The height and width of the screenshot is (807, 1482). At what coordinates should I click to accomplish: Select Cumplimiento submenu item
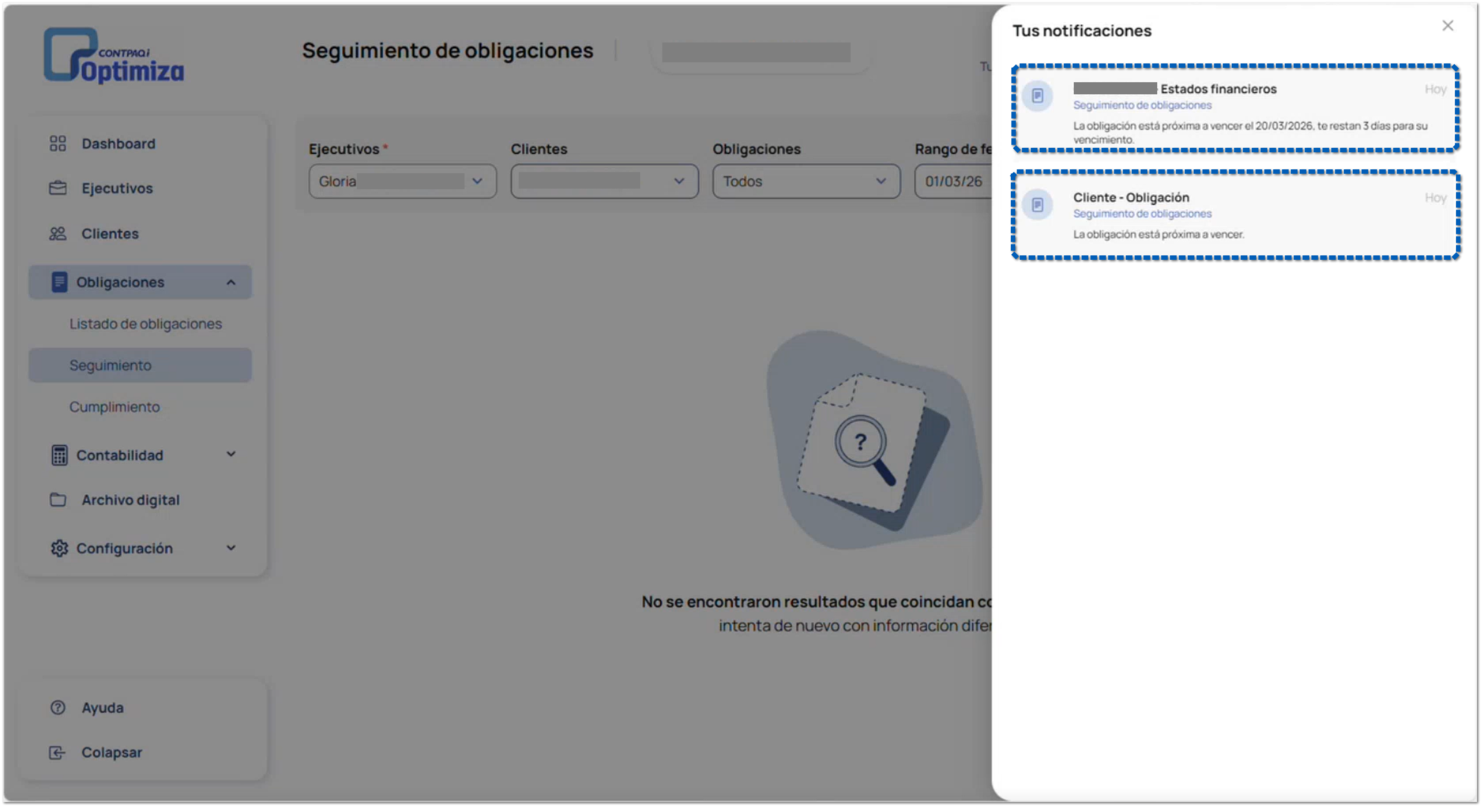coord(114,408)
